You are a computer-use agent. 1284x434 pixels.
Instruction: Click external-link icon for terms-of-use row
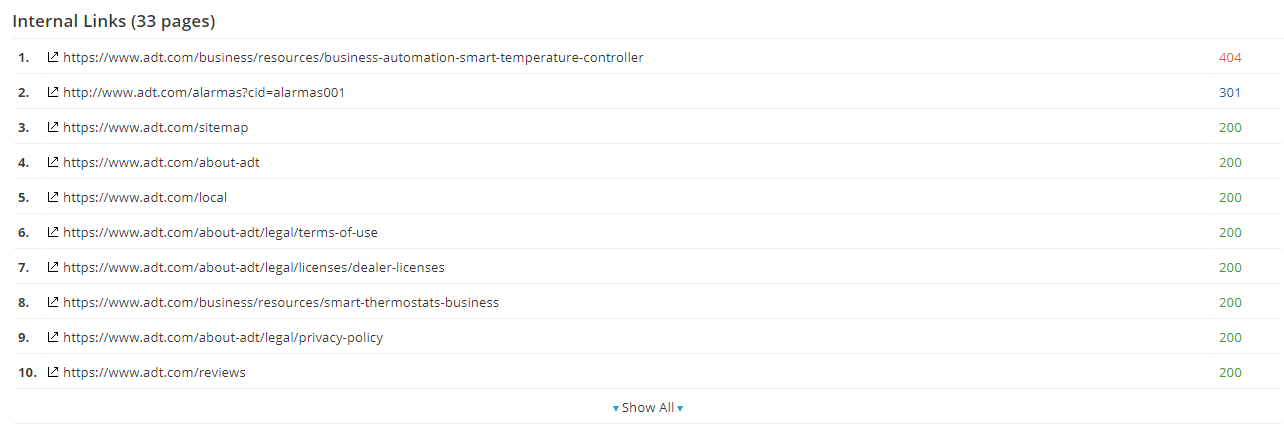[53, 233]
